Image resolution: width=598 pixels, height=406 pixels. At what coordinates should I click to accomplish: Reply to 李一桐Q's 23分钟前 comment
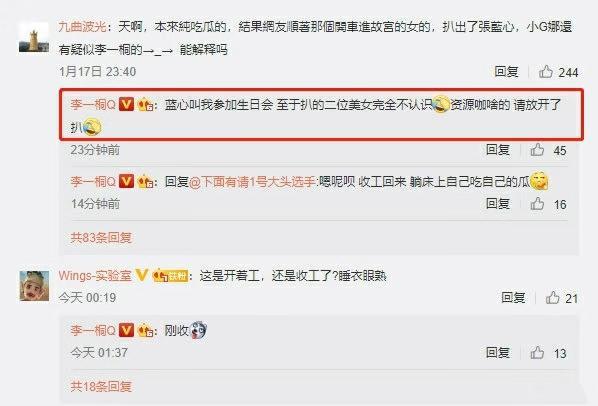tap(498, 150)
